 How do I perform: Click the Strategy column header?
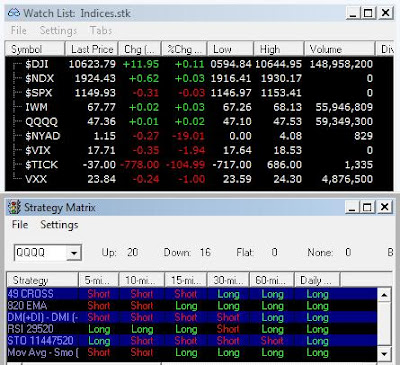(42, 280)
